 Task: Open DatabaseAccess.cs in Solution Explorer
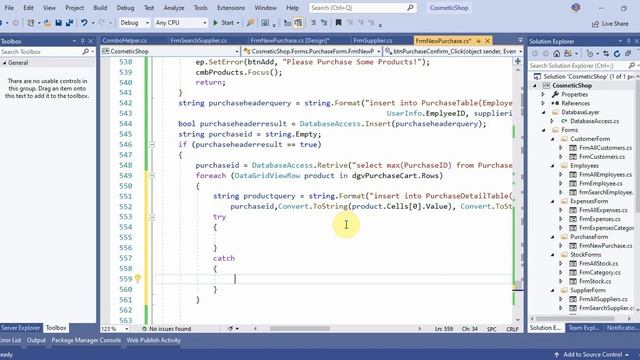tap(594, 121)
